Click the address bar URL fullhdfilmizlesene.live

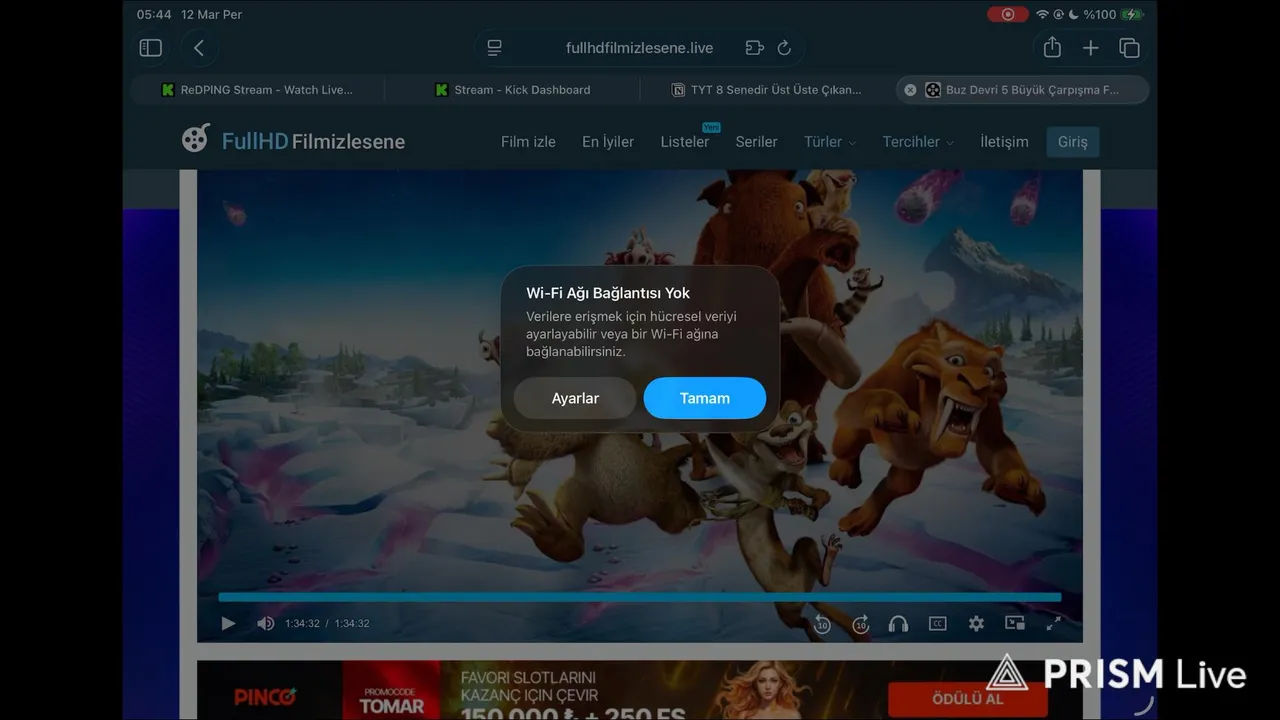[x=639, y=48]
